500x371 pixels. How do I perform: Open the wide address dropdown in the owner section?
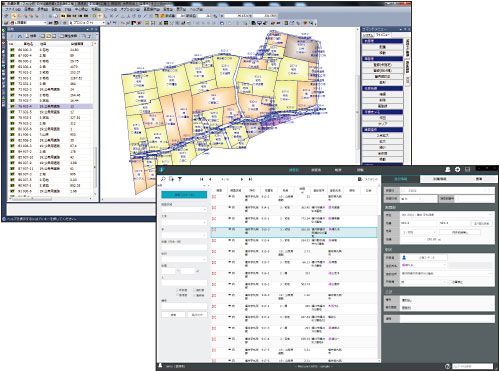click(447, 274)
